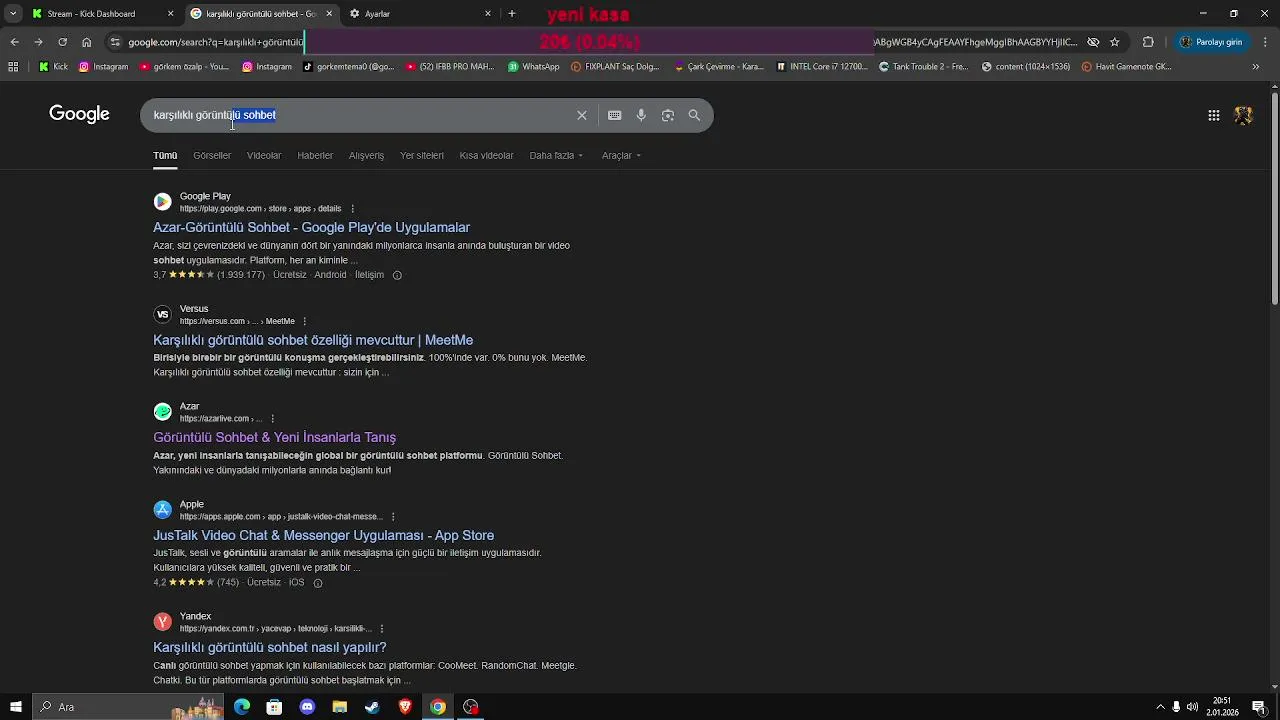Open the Google account avatar
The height and width of the screenshot is (720, 1280).
click(x=1244, y=115)
